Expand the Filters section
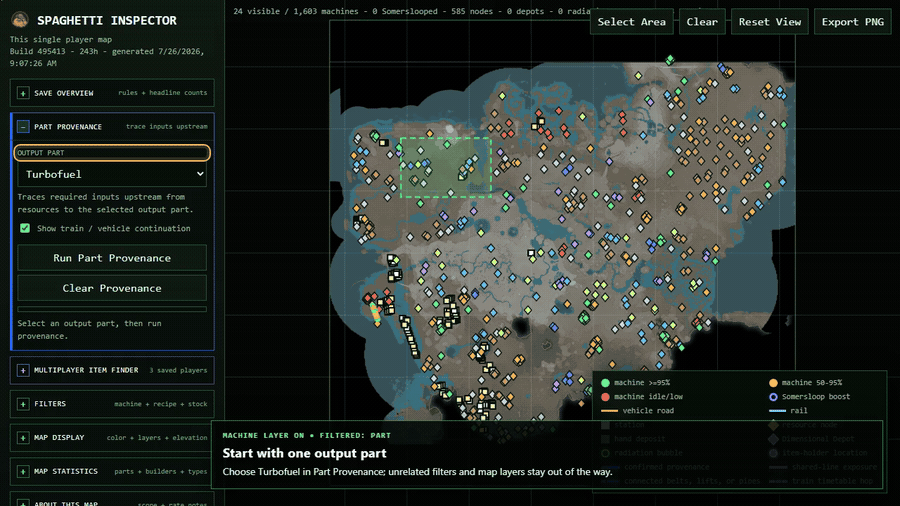Image resolution: width=900 pixels, height=506 pixels. point(23,404)
